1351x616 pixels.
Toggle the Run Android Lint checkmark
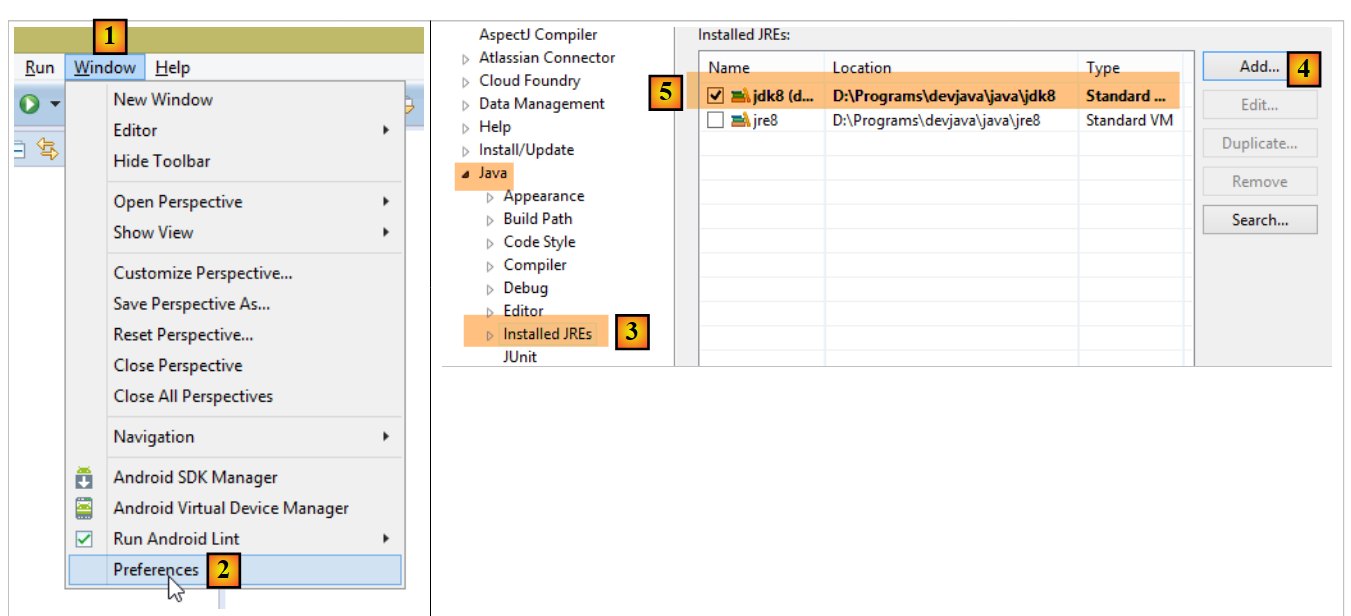click(x=85, y=539)
